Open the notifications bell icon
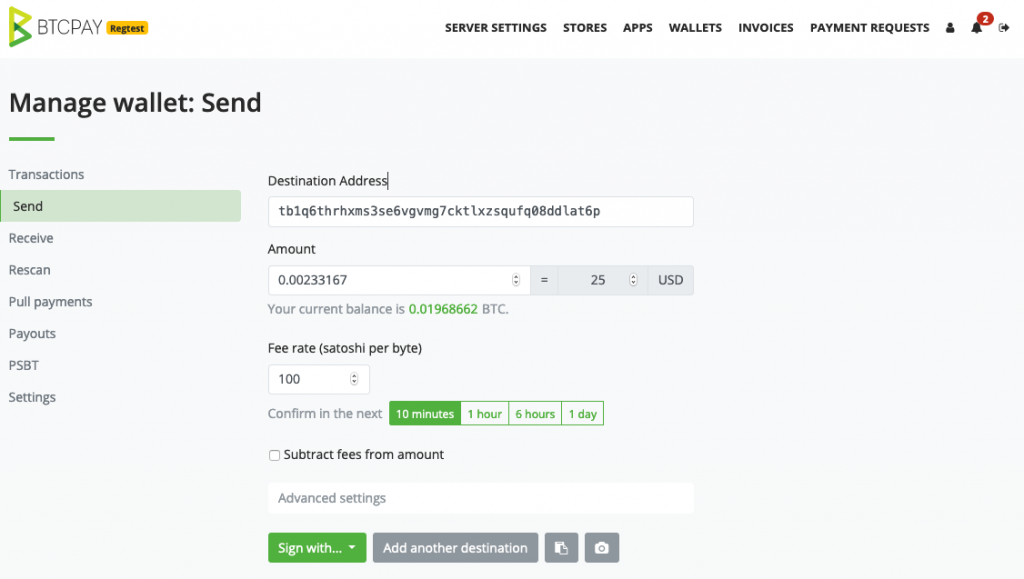 [x=976, y=27]
